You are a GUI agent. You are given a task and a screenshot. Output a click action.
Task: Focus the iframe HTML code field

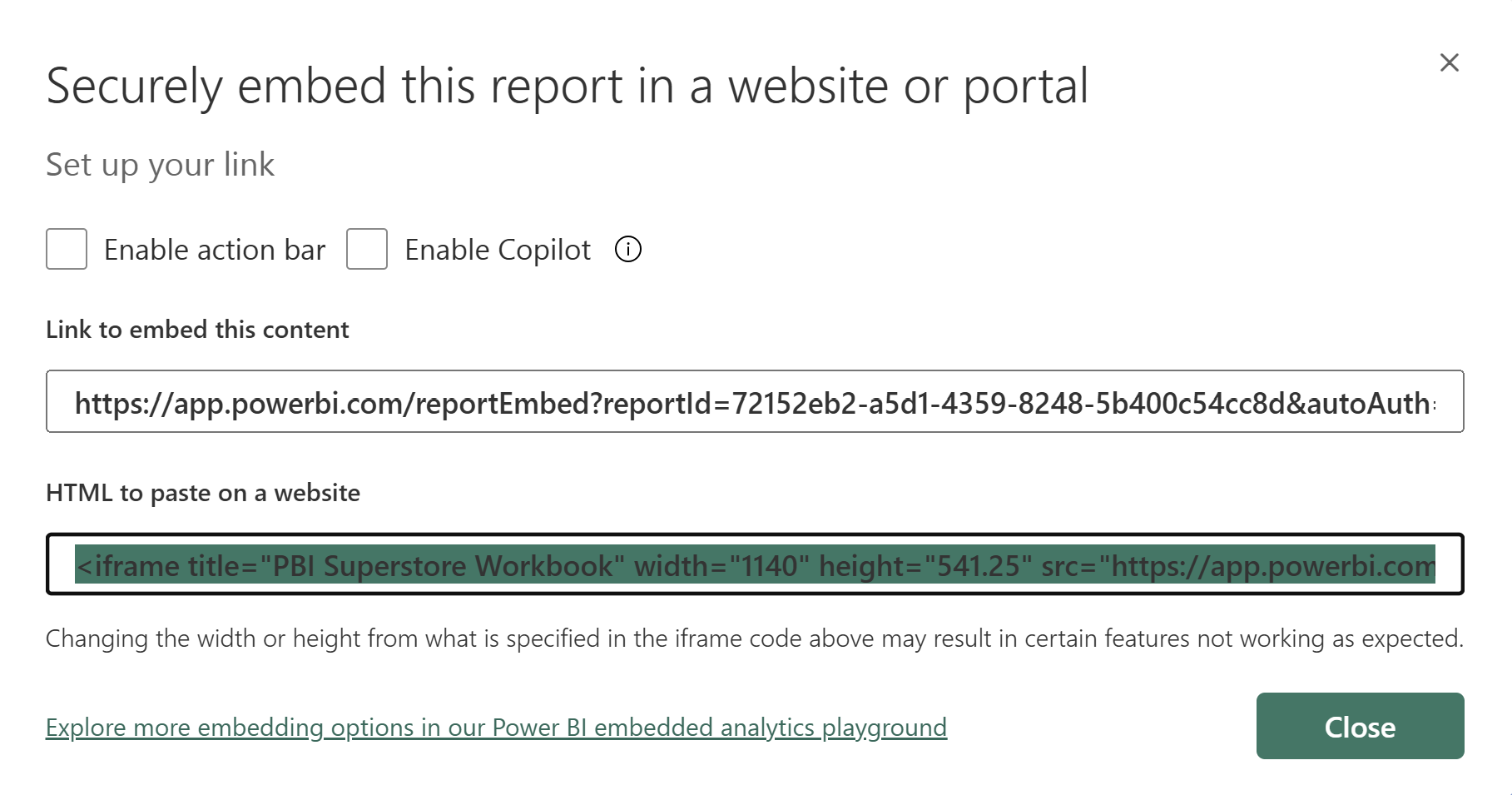(x=755, y=564)
